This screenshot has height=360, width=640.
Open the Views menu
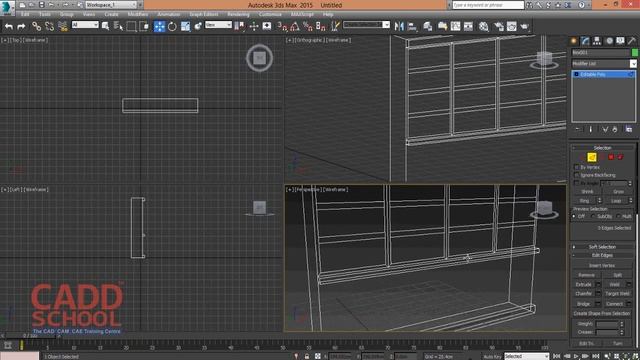point(89,14)
